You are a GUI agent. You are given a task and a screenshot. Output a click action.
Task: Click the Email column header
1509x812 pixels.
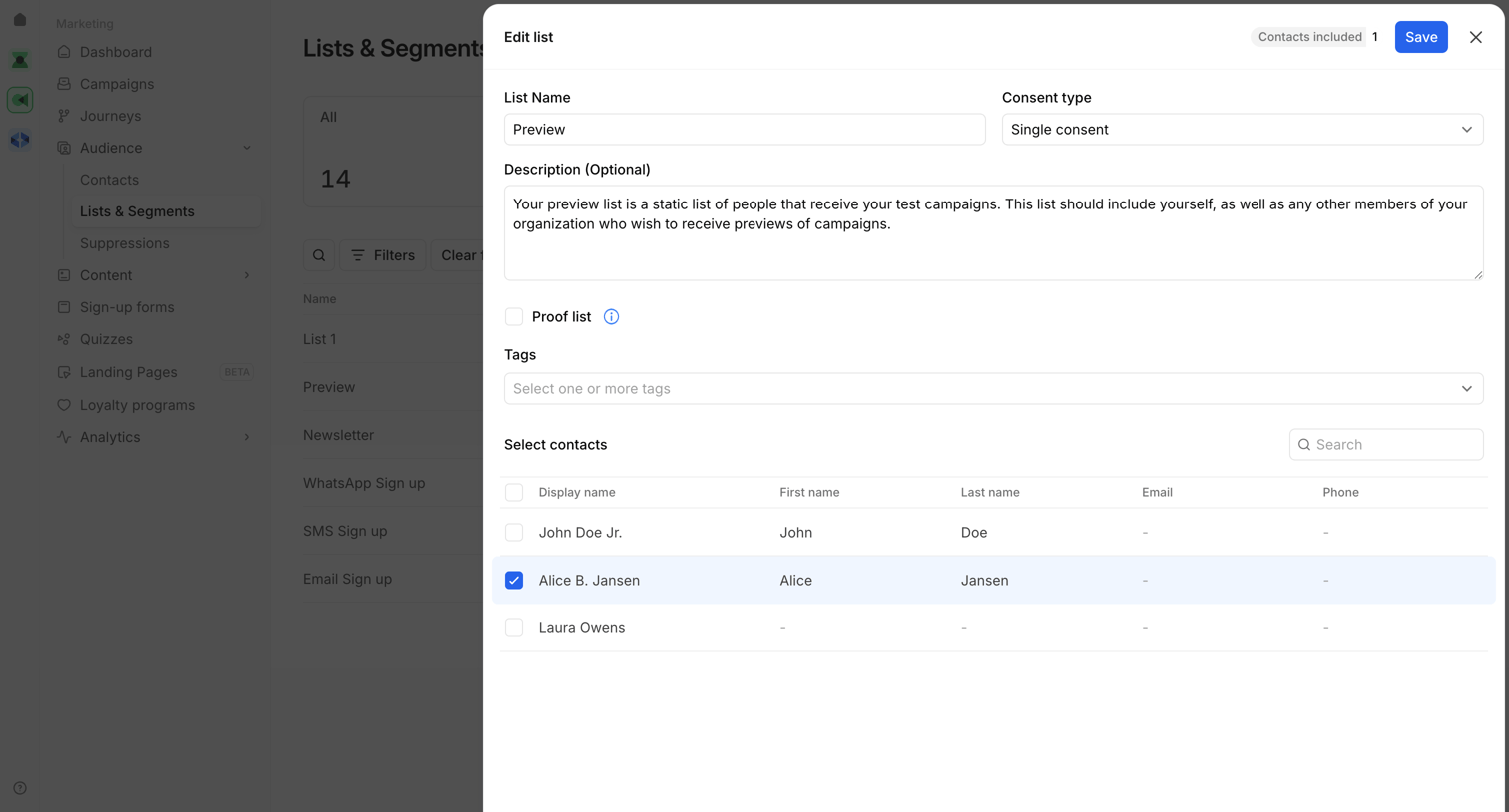point(1157,492)
